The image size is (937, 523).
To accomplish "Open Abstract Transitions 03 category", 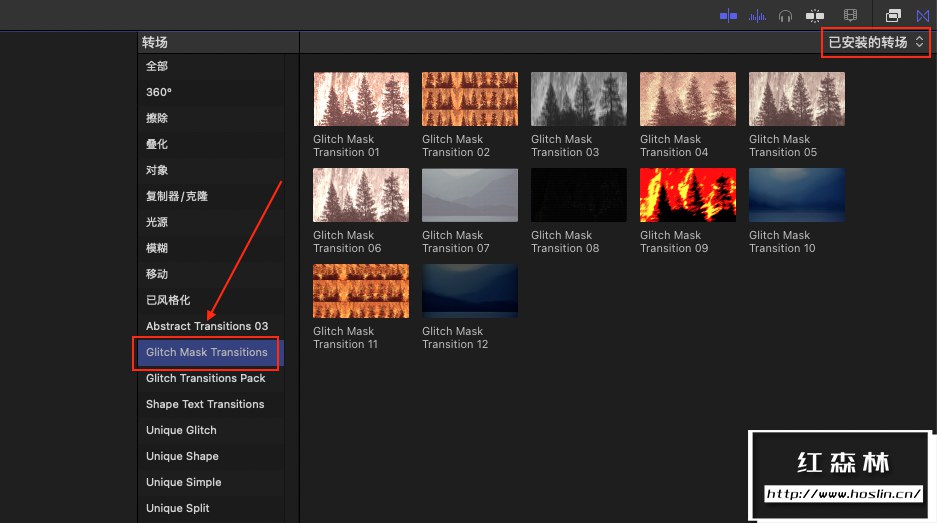I will pos(212,326).
